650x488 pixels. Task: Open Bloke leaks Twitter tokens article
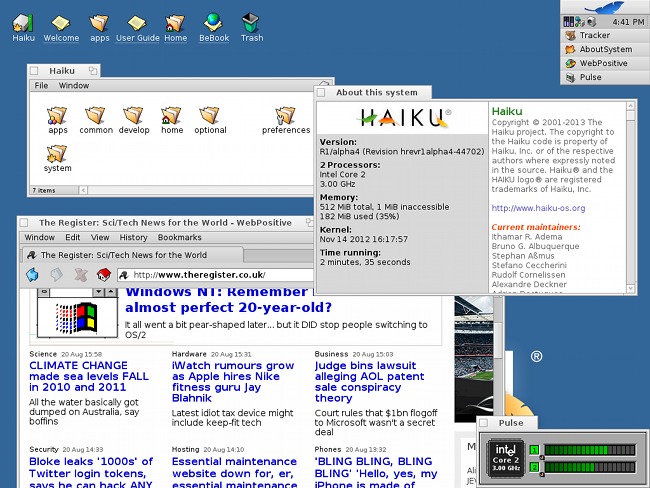91,472
